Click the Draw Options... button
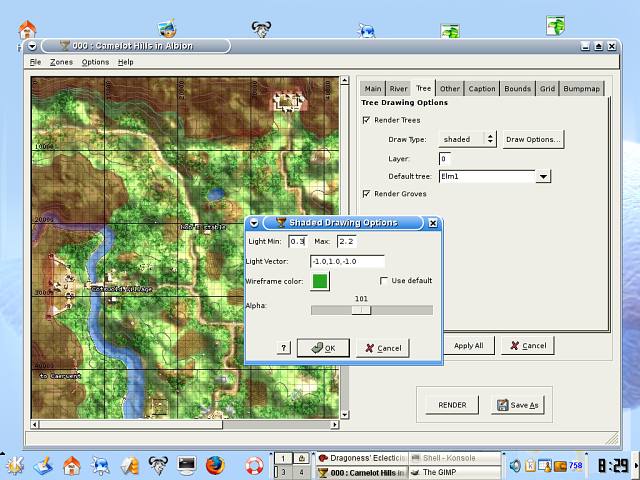Screen dimensions: 640x480 533,140
